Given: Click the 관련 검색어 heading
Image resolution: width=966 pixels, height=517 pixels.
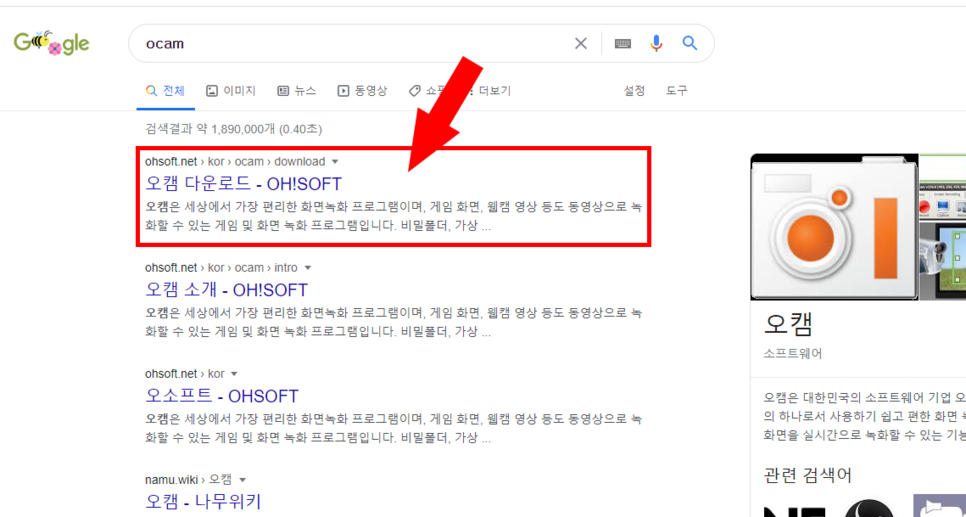Looking at the screenshot, I should [808, 475].
